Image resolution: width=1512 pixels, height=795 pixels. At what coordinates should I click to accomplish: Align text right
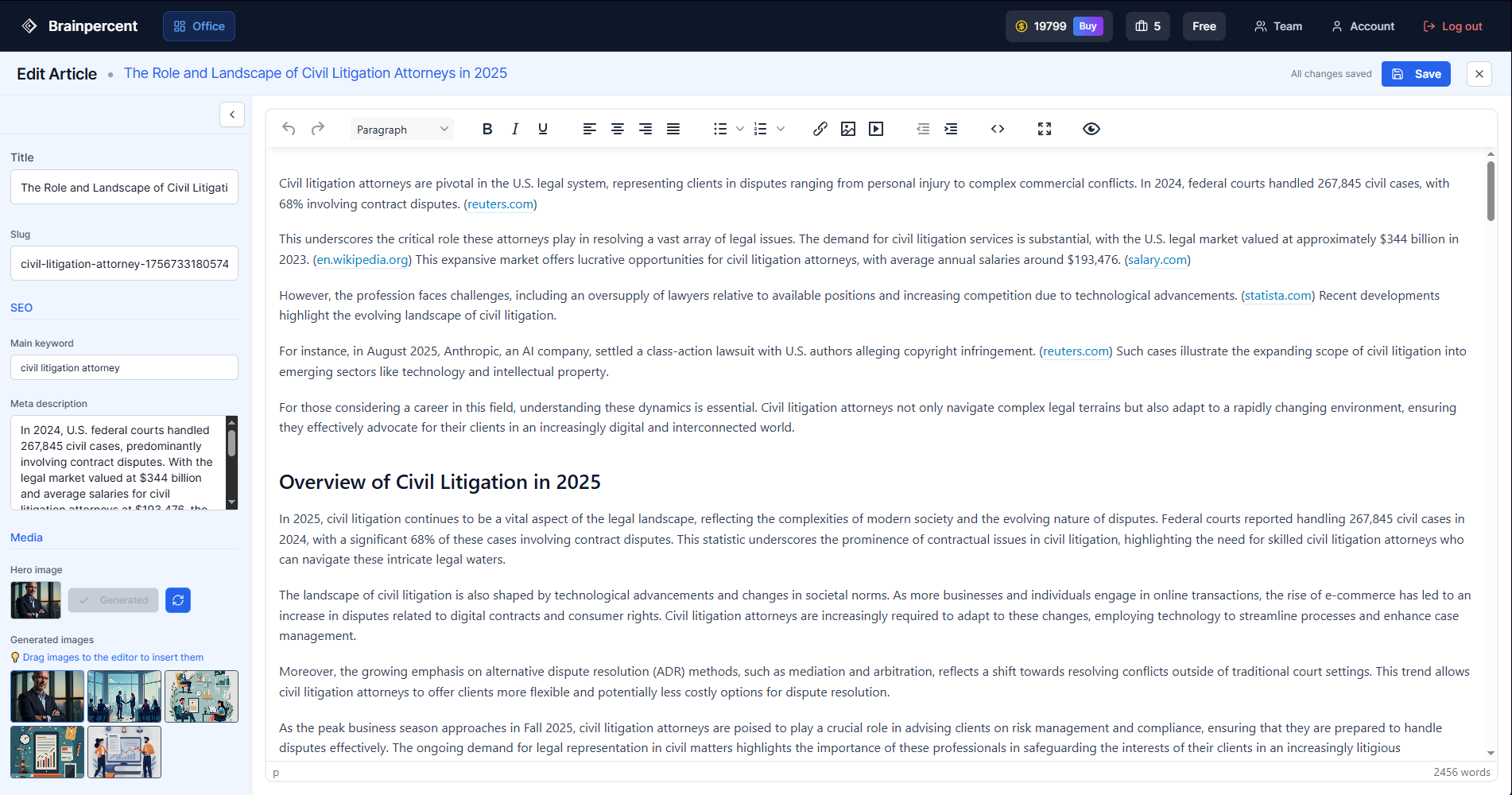tap(646, 129)
